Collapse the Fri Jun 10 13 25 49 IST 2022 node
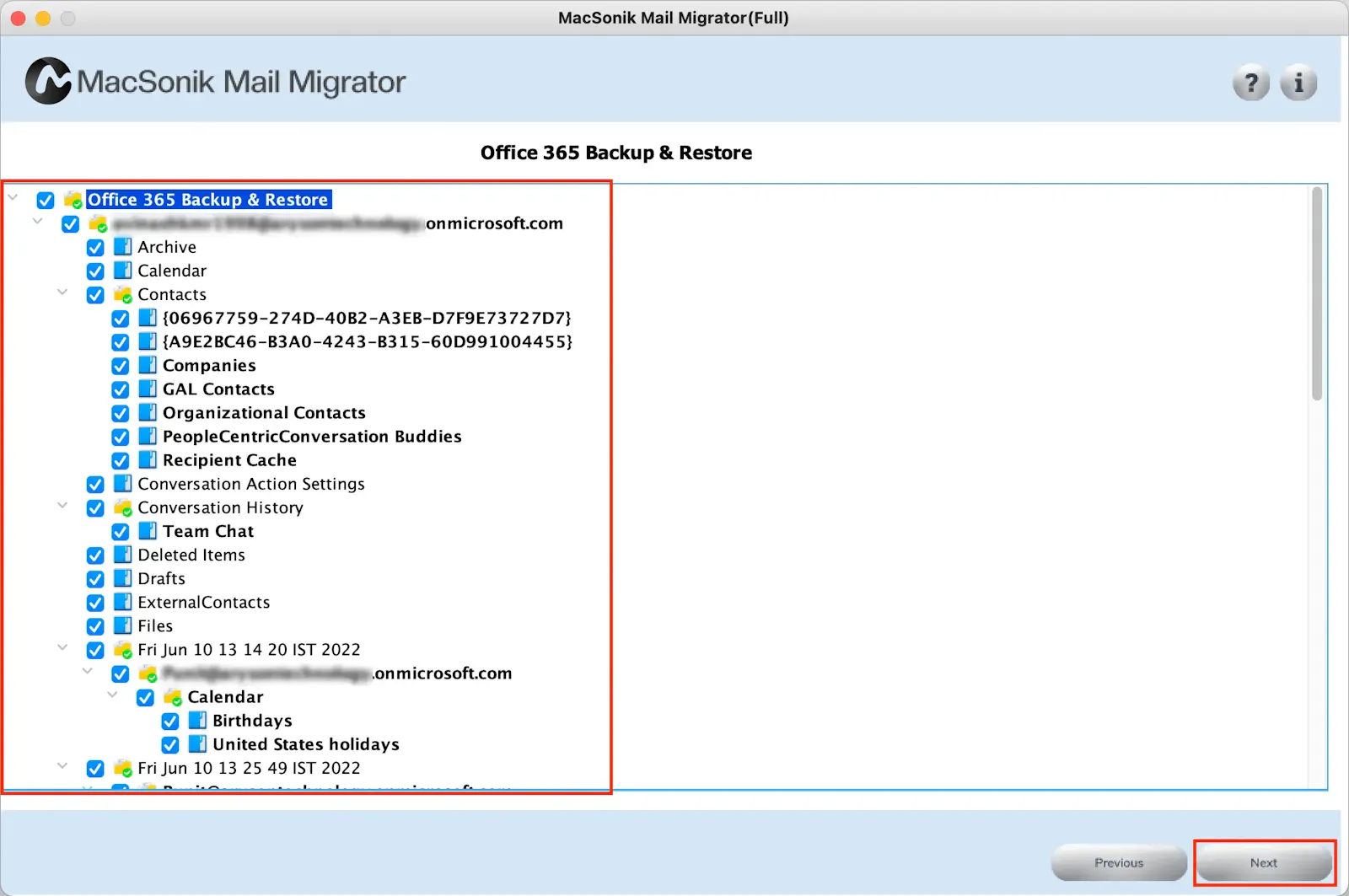Image resolution: width=1349 pixels, height=896 pixels. (x=62, y=766)
